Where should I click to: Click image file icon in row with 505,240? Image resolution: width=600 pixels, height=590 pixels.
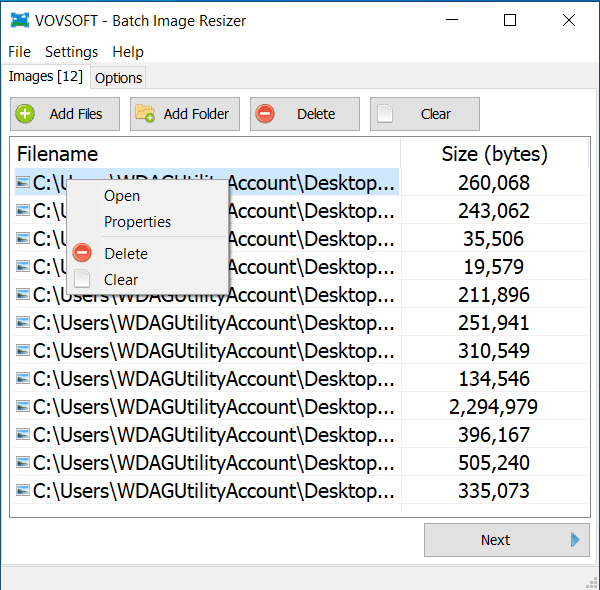click(x=23, y=463)
